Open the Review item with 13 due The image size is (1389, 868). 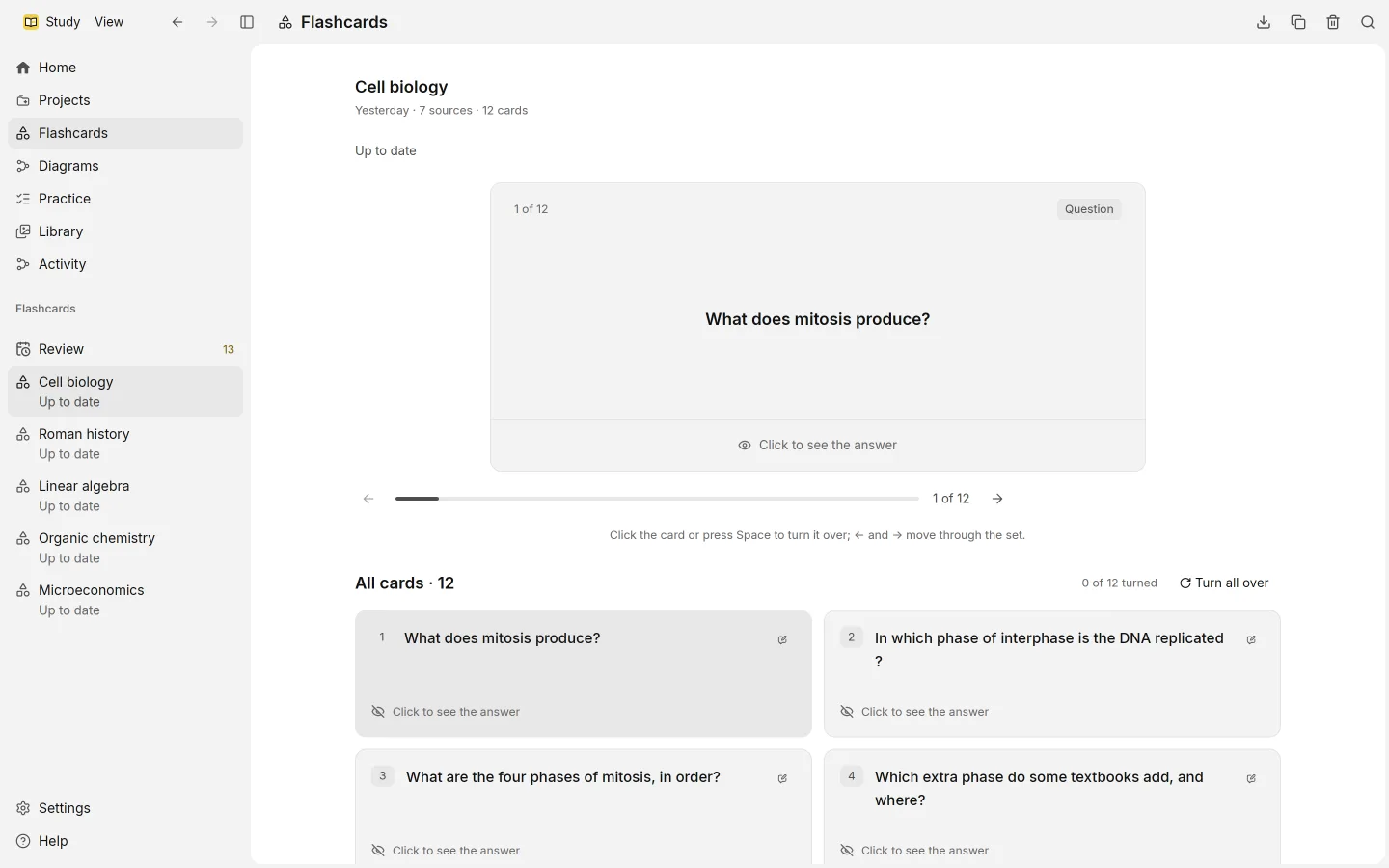coord(125,349)
